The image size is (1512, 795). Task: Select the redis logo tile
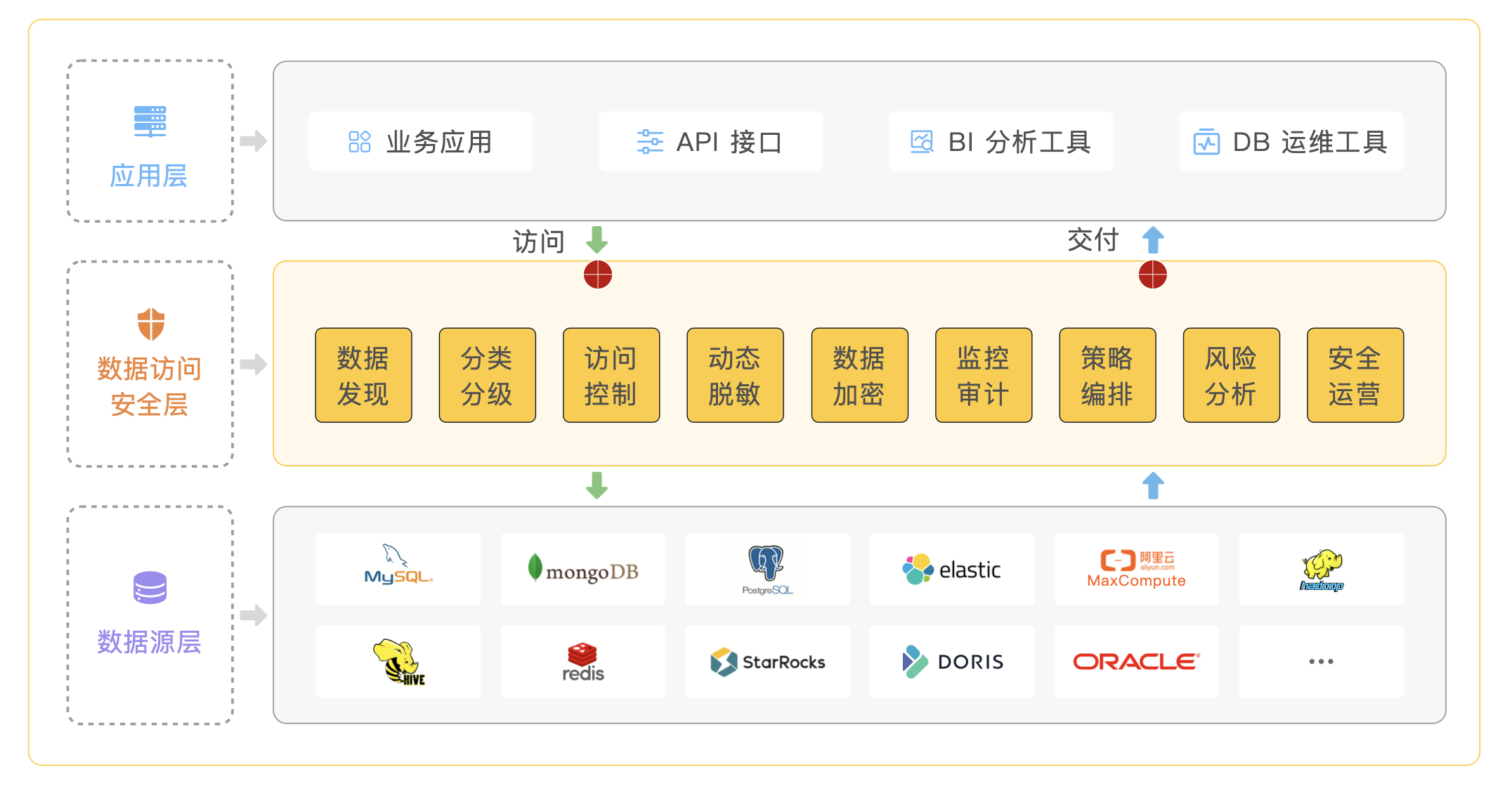tap(582, 662)
